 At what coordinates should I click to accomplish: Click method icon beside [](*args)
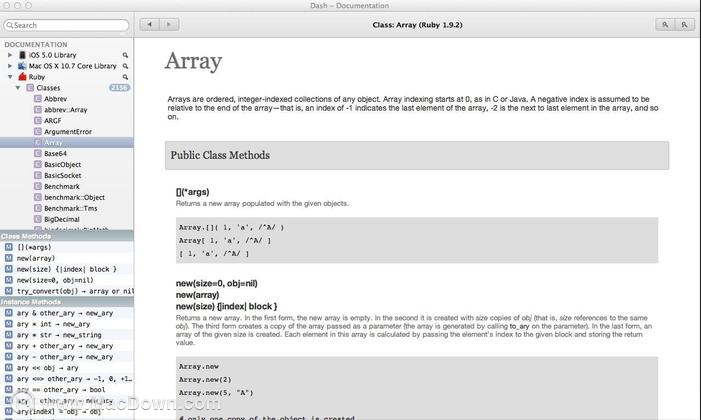(x=8, y=247)
